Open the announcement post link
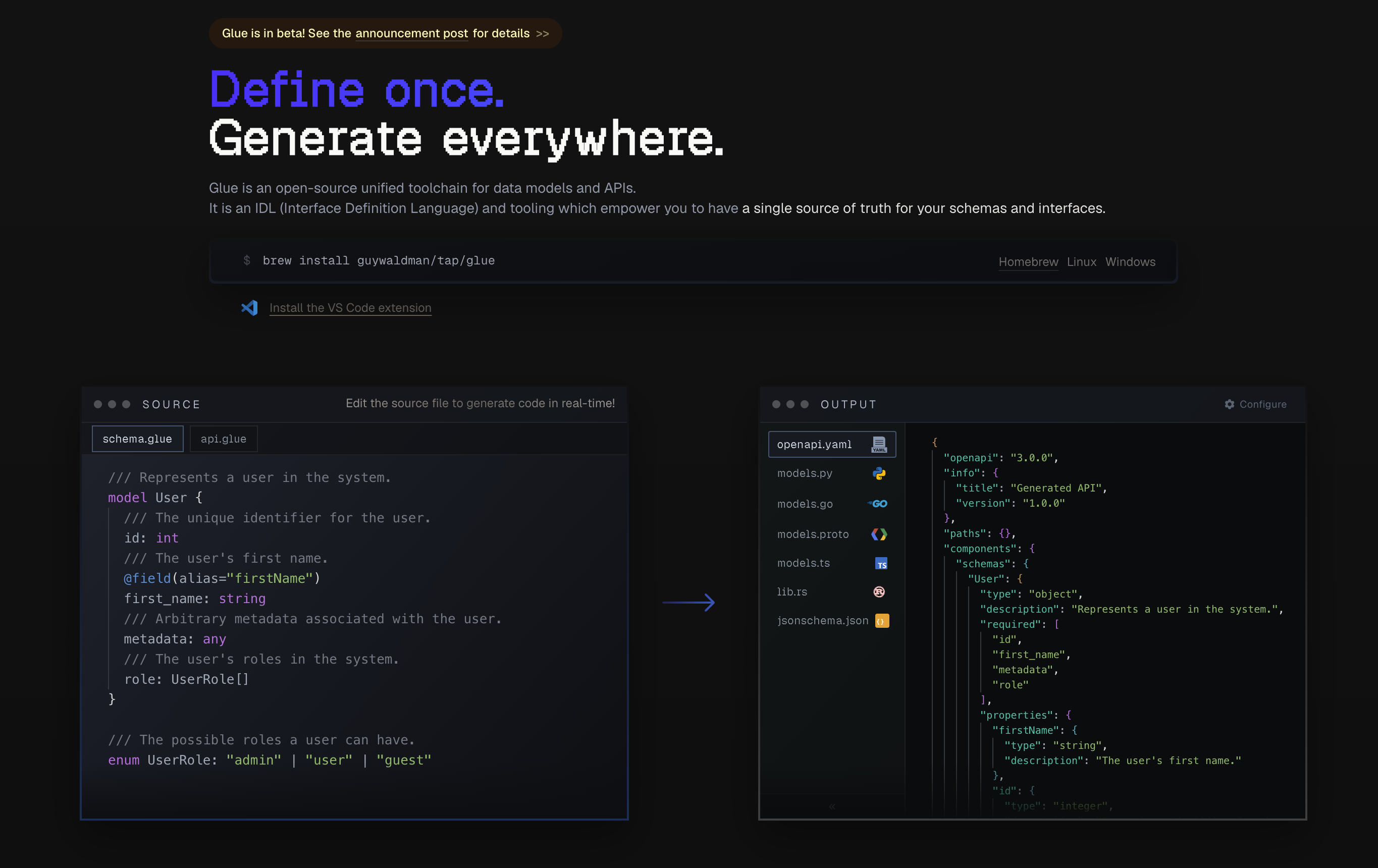This screenshot has height=868, width=1378. tap(412, 34)
